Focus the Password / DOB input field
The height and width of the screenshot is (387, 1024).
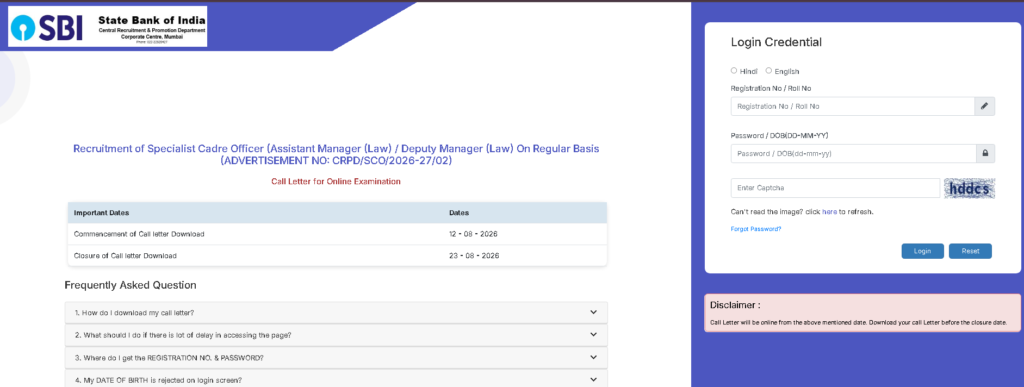(853, 154)
